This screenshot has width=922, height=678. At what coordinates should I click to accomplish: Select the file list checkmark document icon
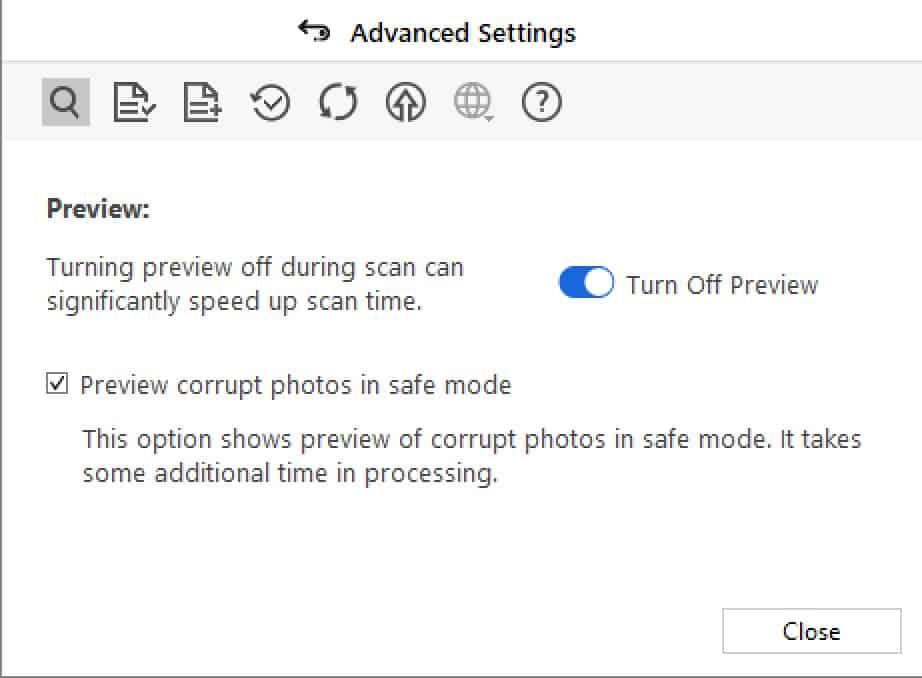tap(134, 102)
